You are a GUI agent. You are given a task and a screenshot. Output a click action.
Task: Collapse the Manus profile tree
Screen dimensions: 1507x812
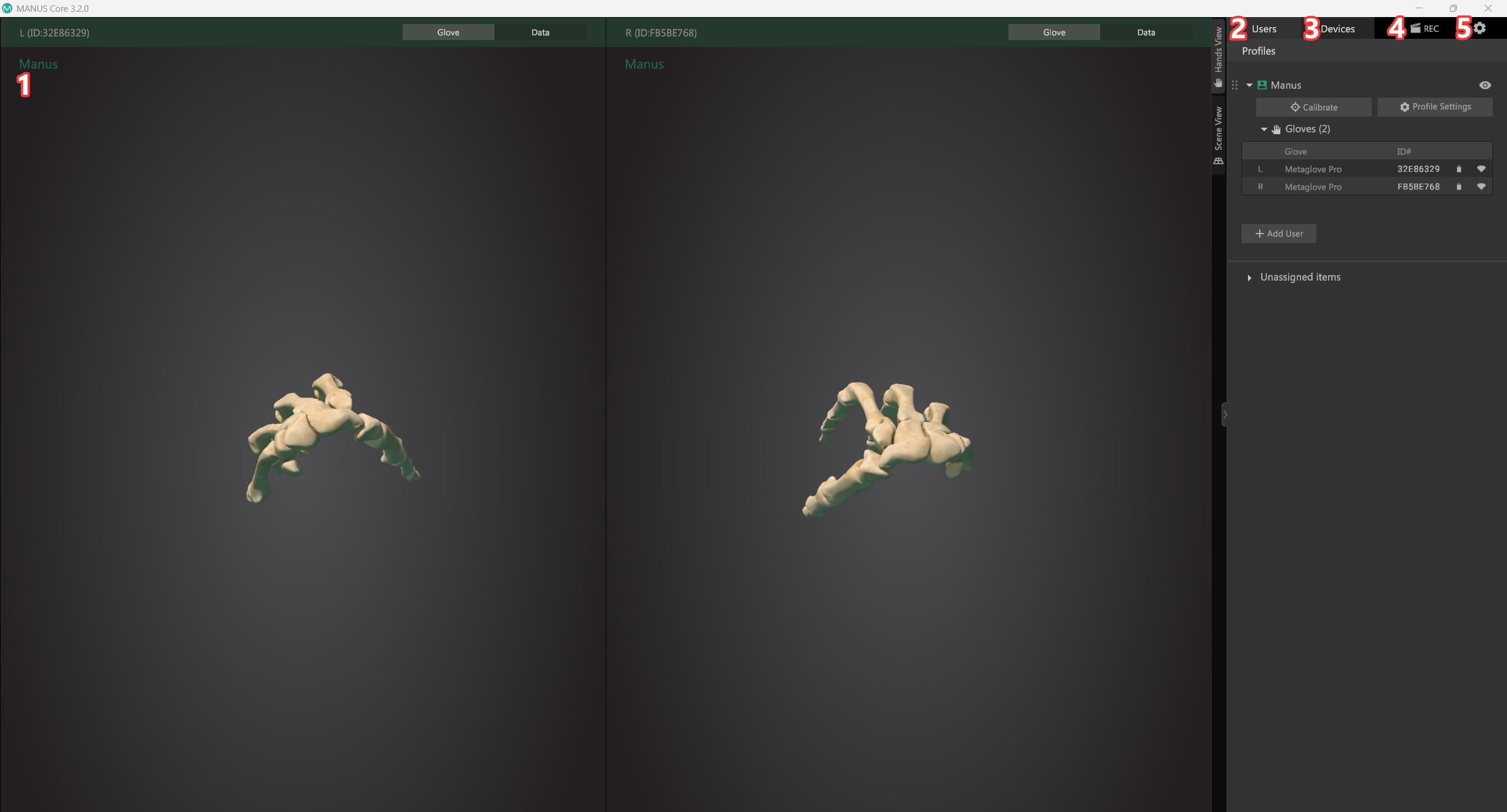click(1249, 85)
